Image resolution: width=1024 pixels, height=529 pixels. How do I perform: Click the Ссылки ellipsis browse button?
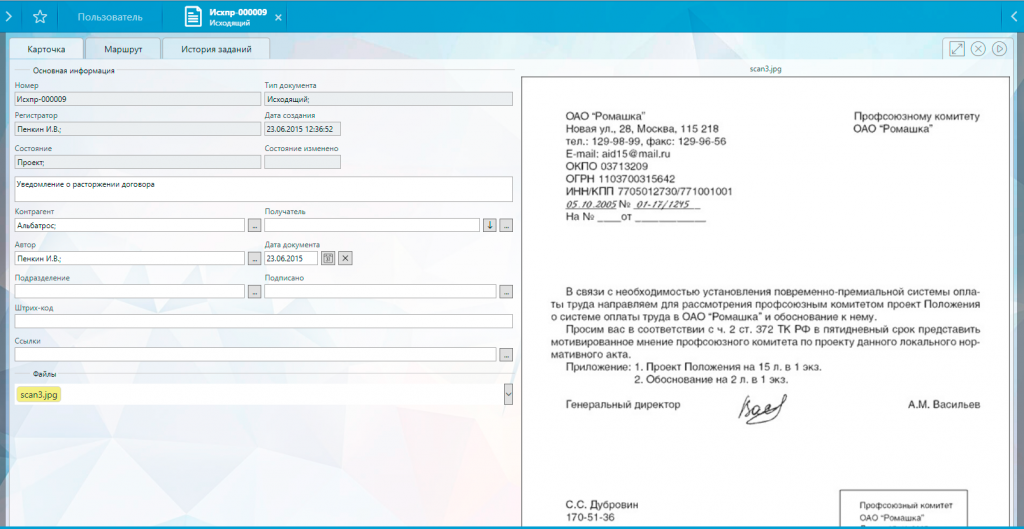pos(506,354)
